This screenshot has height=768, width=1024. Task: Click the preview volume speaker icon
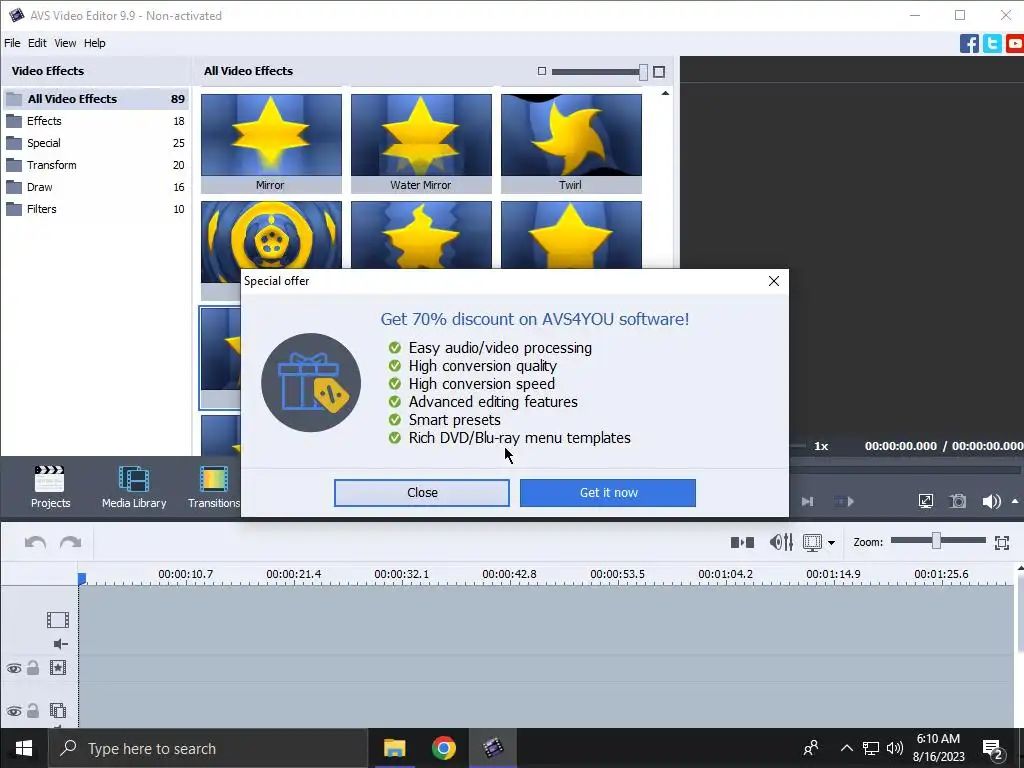pos(991,501)
